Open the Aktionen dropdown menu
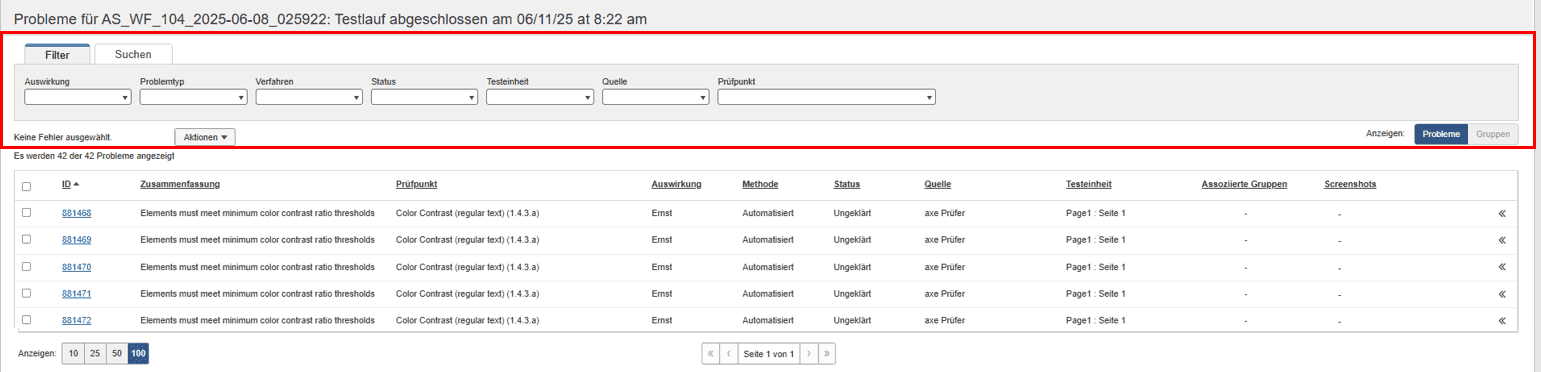Image resolution: width=1541 pixels, height=372 pixels. 205,137
